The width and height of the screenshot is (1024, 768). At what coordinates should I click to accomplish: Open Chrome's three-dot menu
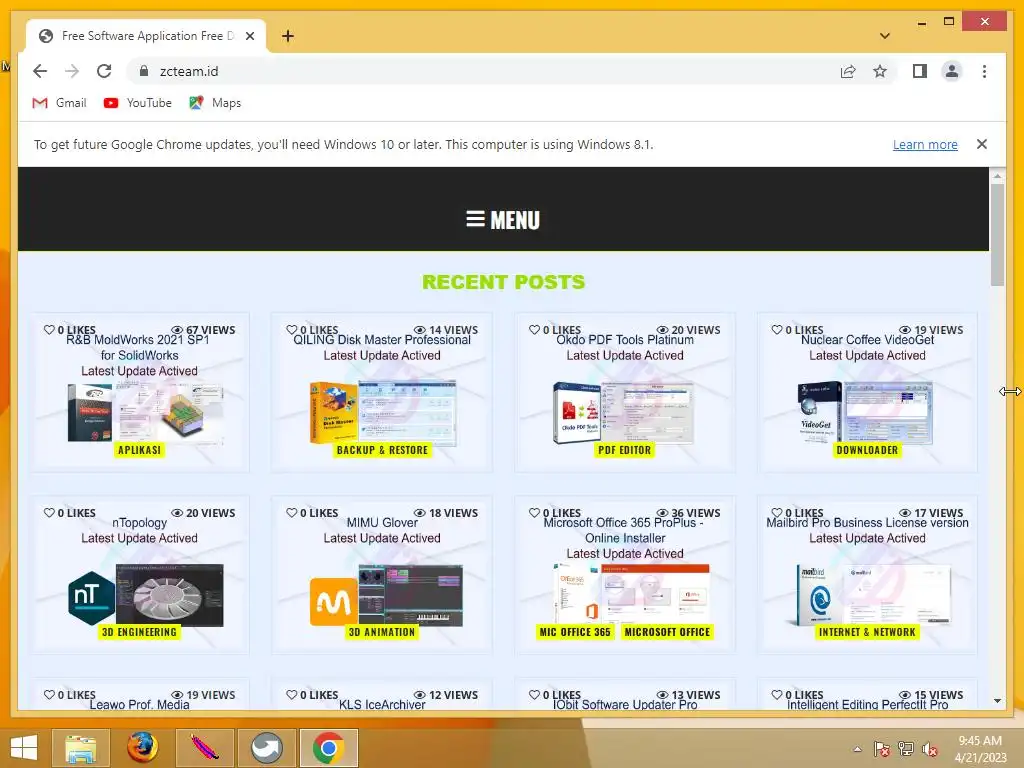click(x=984, y=71)
